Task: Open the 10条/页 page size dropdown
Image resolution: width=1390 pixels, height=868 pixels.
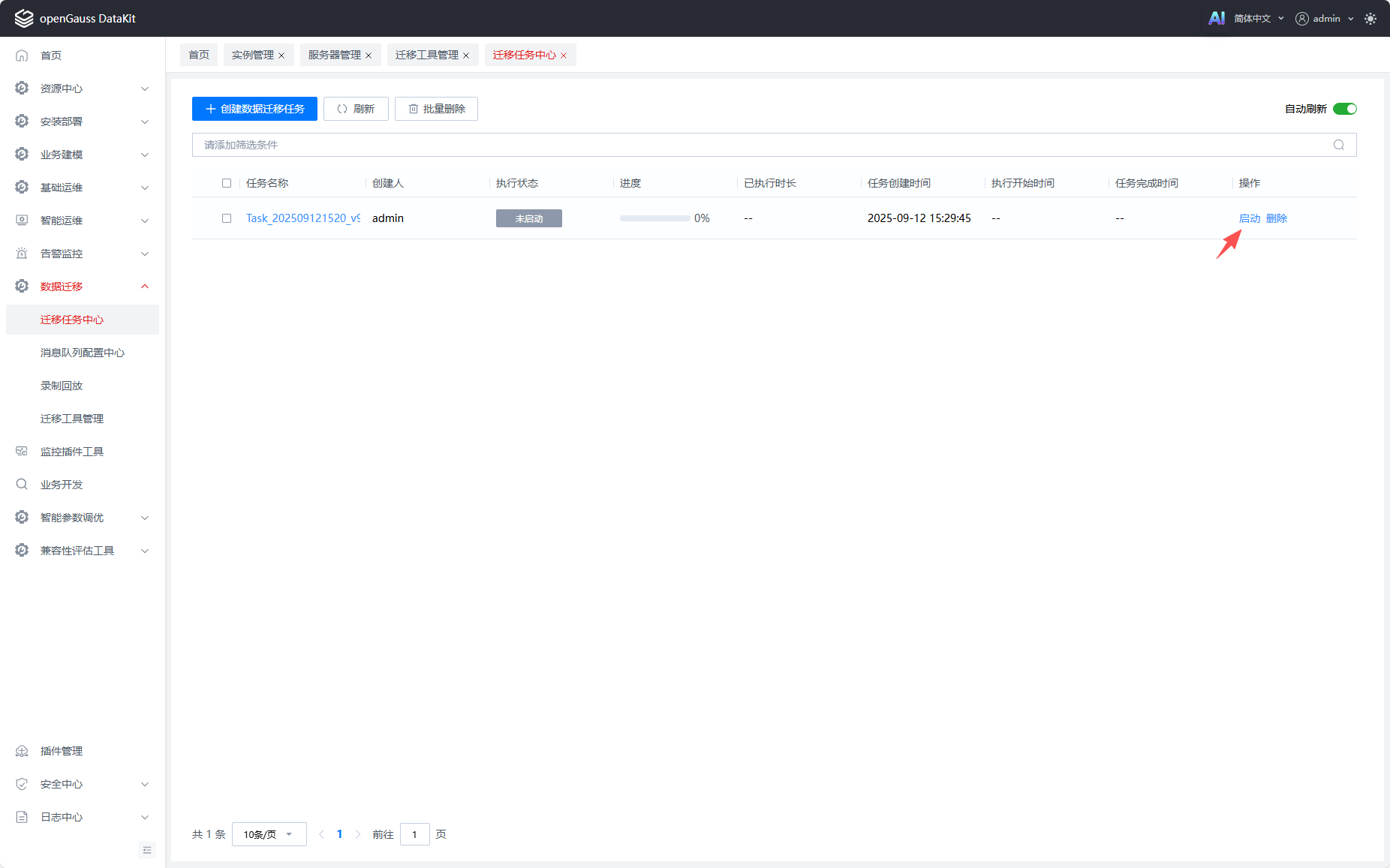Action: pyautogui.click(x=269, y=834)
